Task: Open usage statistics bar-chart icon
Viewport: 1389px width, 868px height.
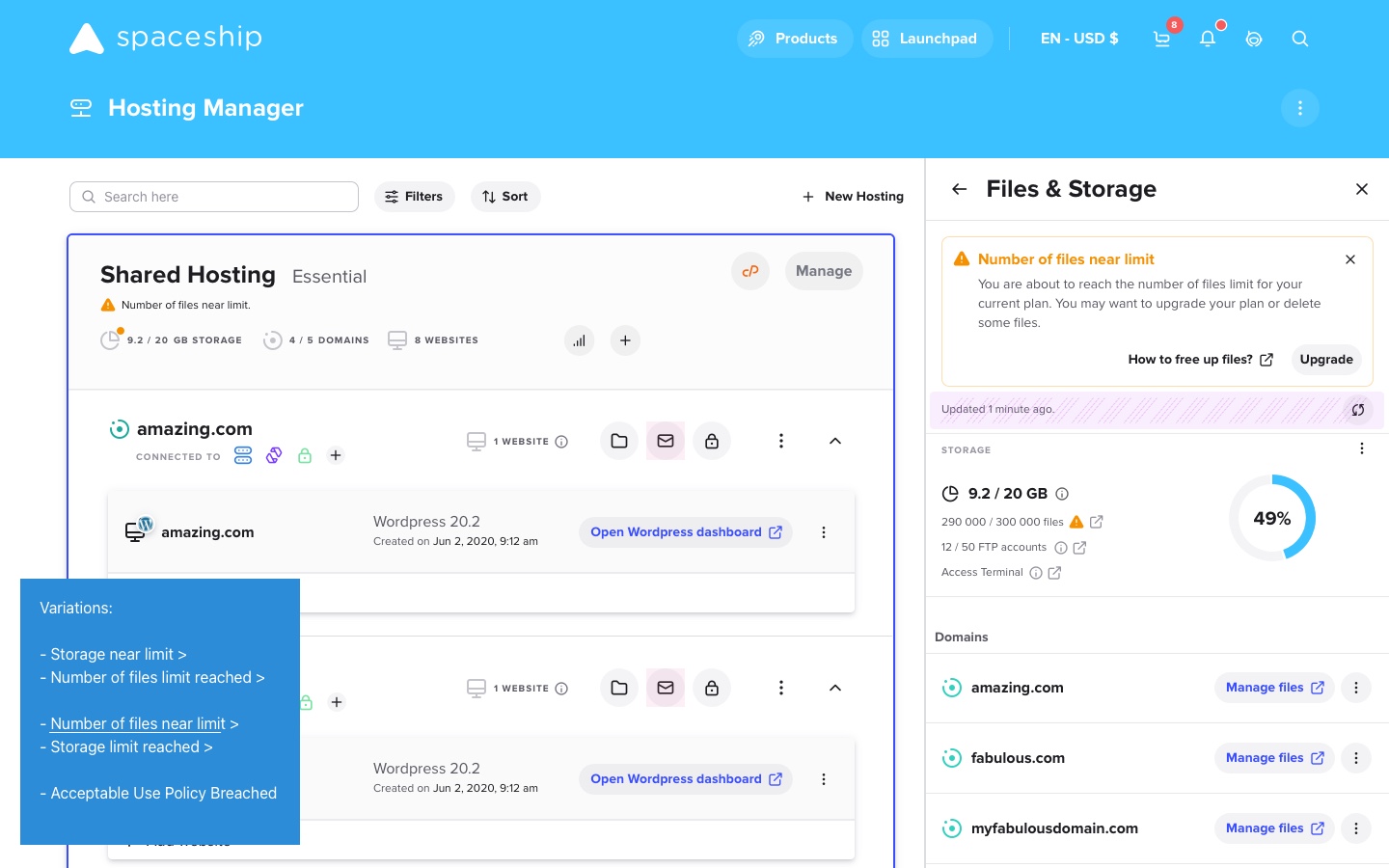Action: [x=579, y=340]
